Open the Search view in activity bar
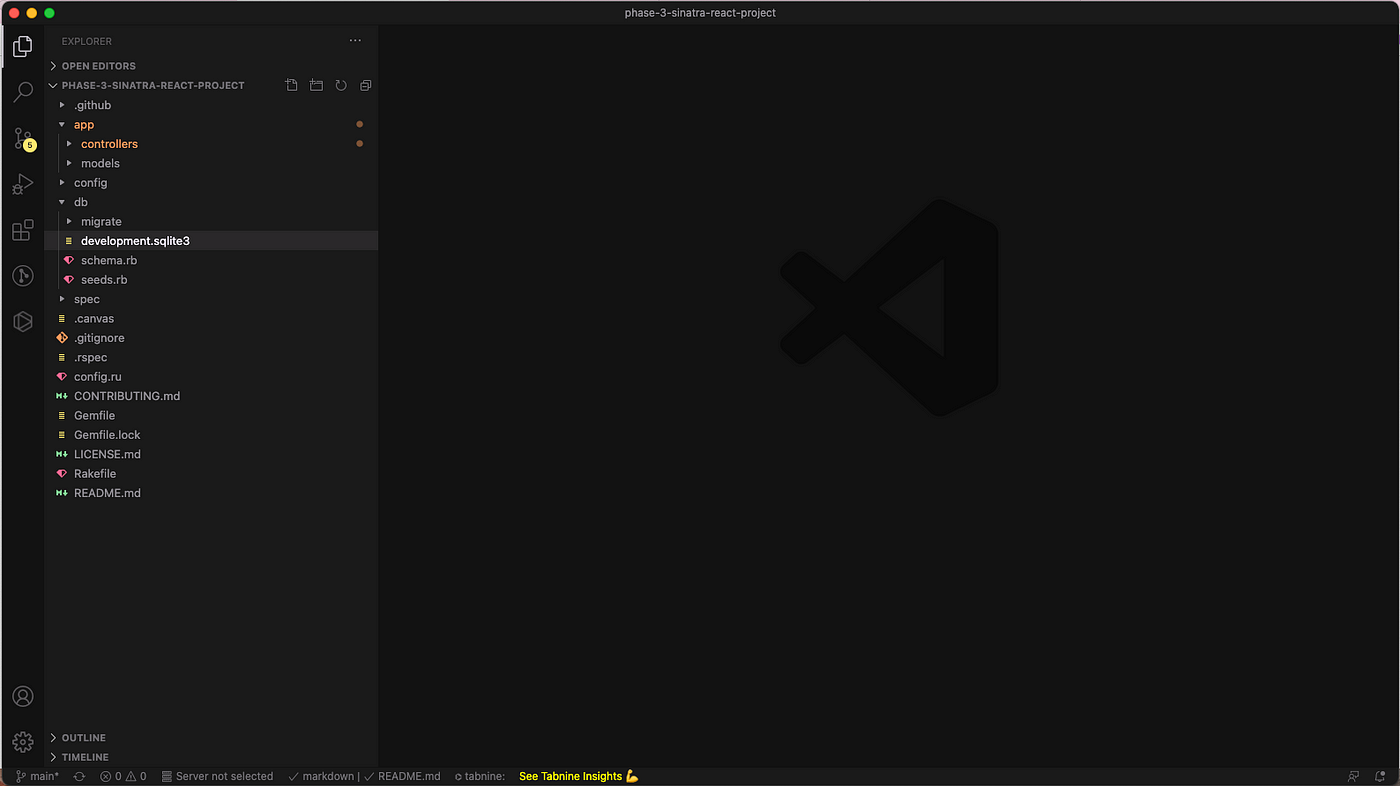The width and height of the screenshot is (1400, 786). click(22, 92)
